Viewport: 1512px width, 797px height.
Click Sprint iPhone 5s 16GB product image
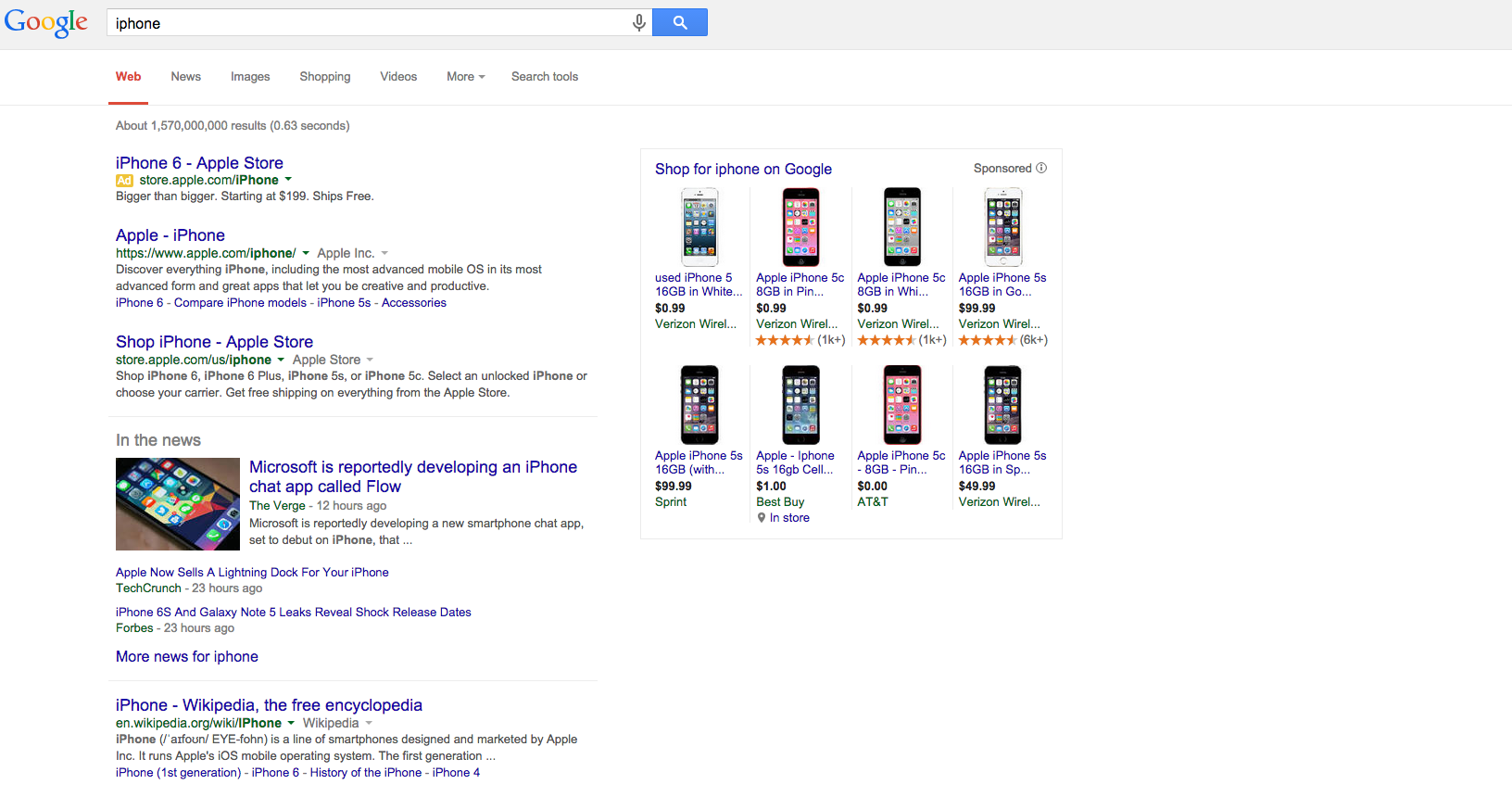click(699, 405)
